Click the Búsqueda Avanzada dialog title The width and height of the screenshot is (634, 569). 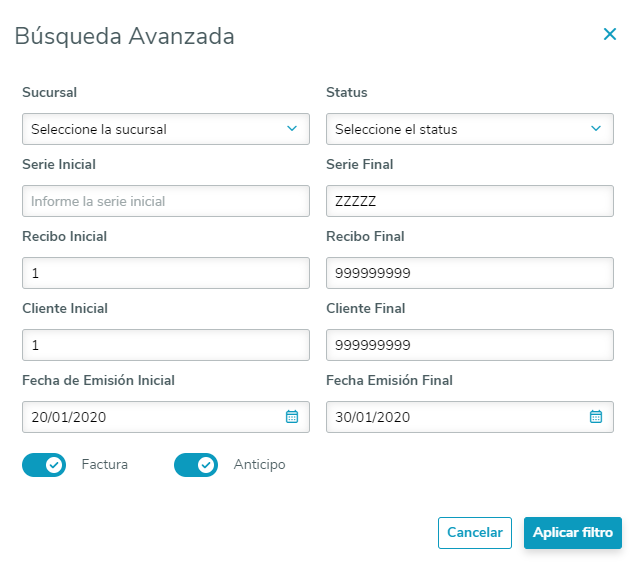click(x=125, y=37)
